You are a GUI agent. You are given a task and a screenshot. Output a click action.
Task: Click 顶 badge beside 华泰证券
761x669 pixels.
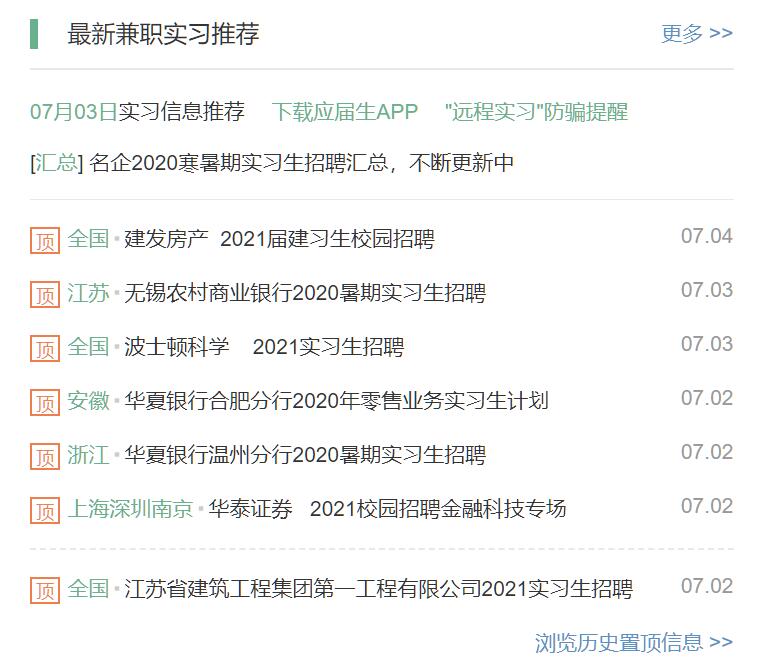[45, 510]
